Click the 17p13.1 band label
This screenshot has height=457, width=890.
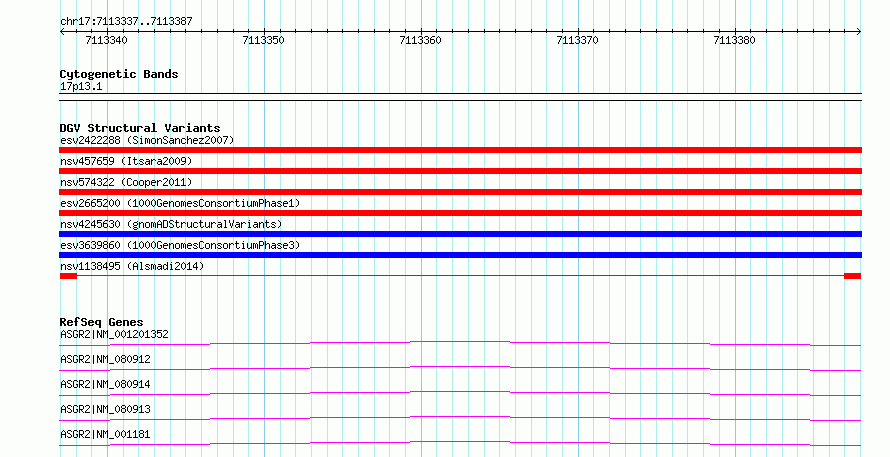pyautogui.click(x=81, y=87)
